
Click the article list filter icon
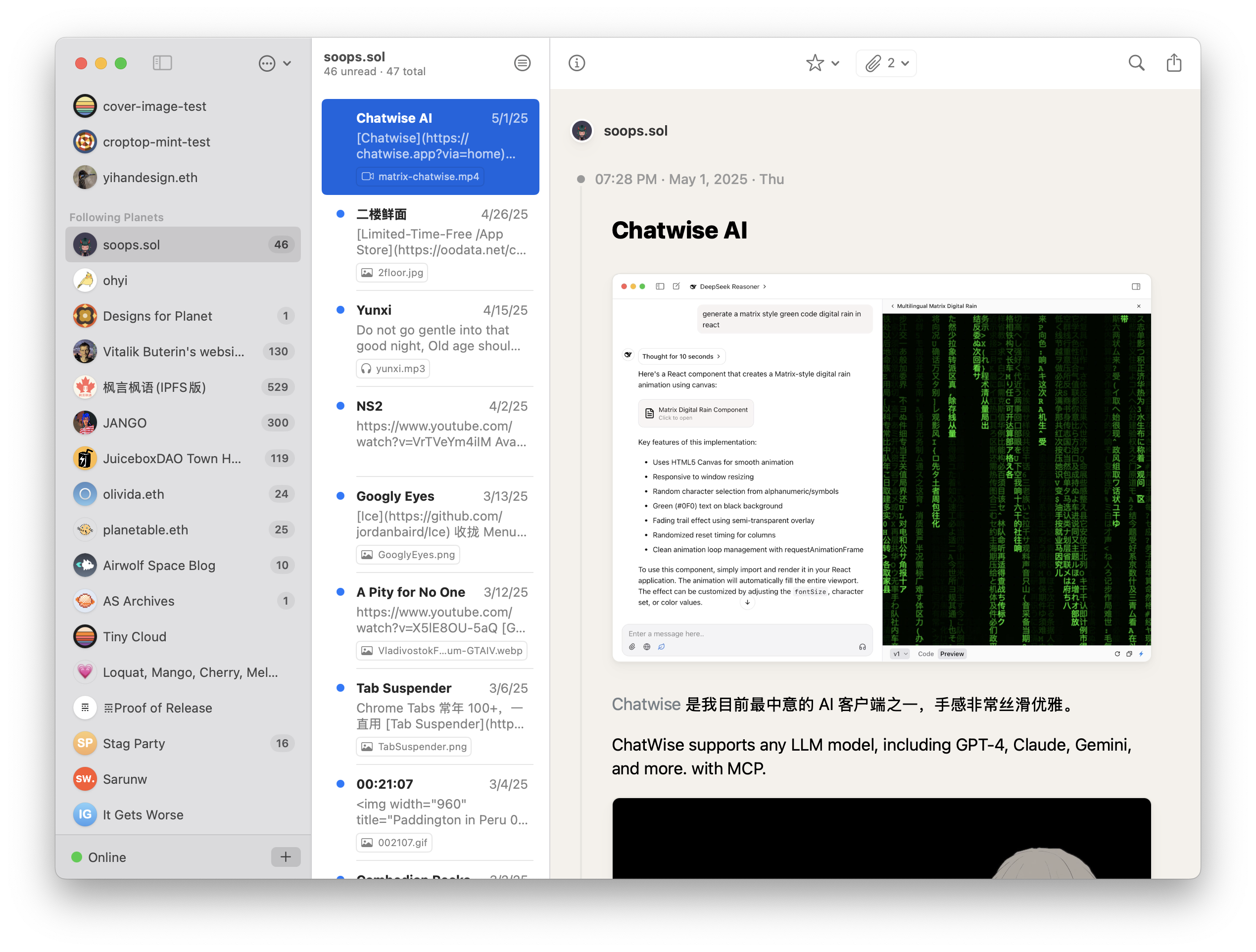[522, 63]
